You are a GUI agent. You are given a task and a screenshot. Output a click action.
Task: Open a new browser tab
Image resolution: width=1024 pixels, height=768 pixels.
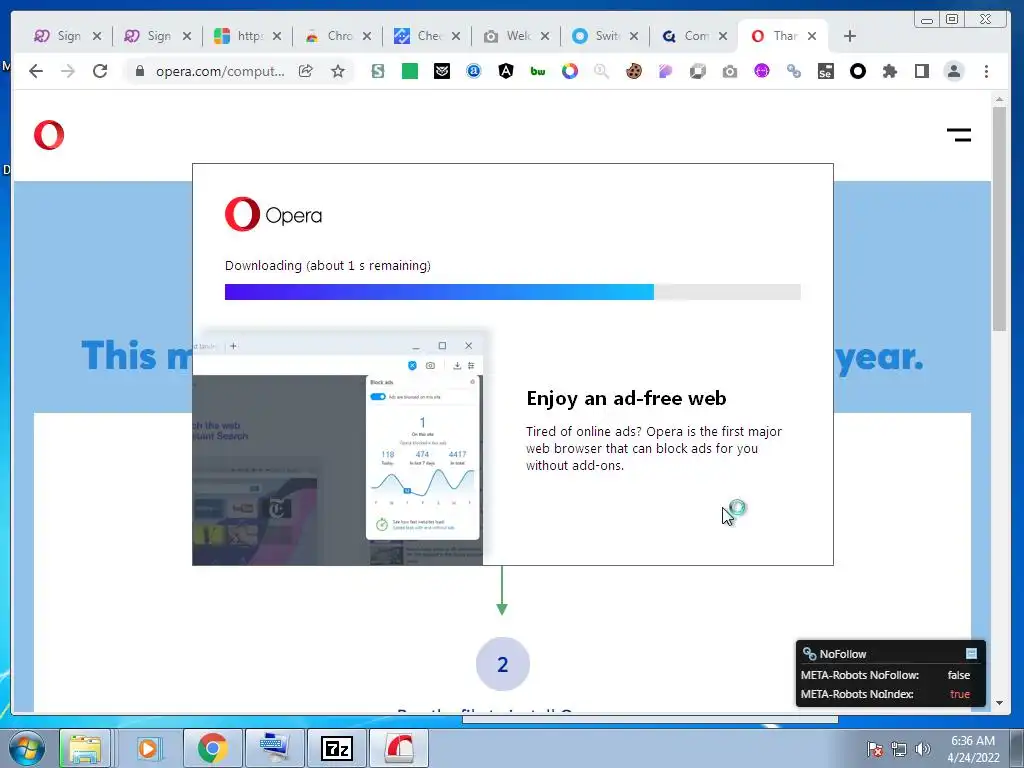click(850, 36)
